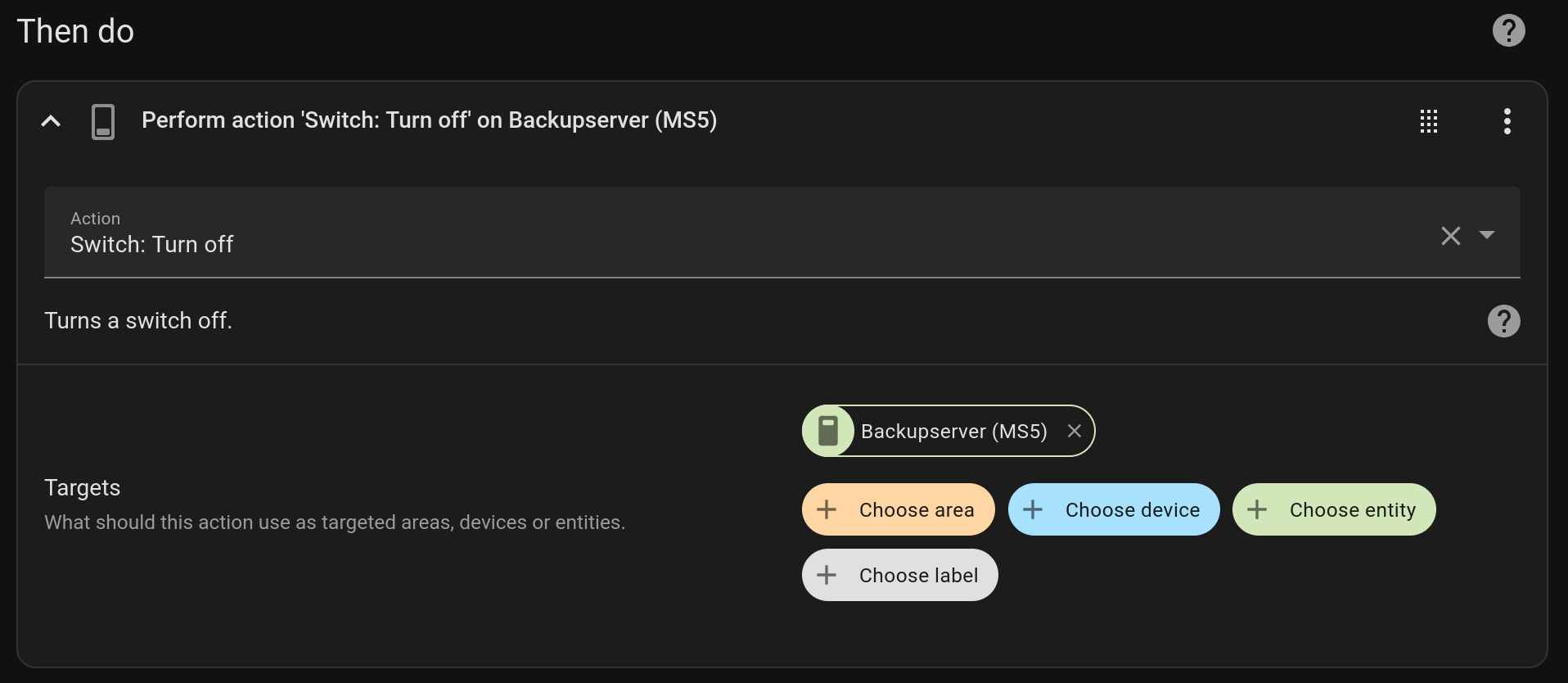The image size is (1568, 683).
Task: Clear the selected Switch: Turn off action
Action: 1450,236
